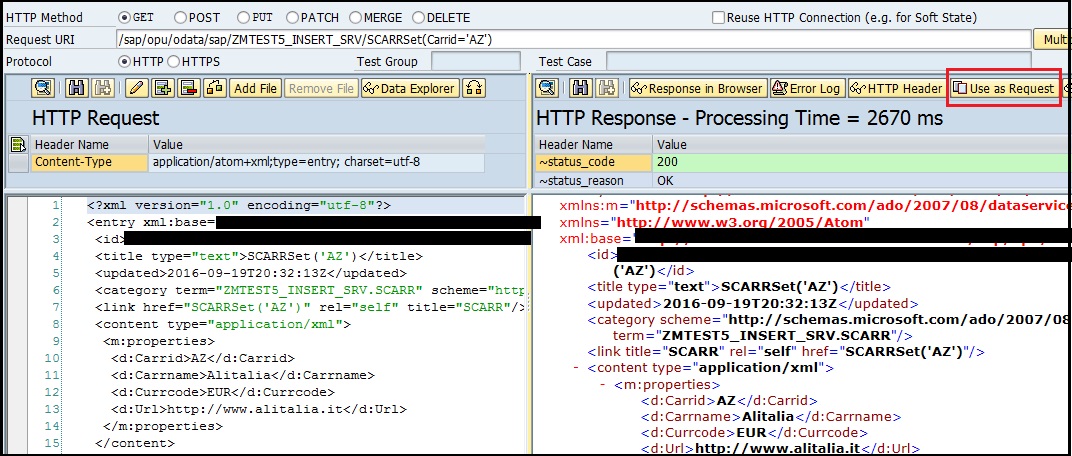Click request line 11 d:Carrname Alitalia
Viewport: 1072px width, 456px height.
243,375
